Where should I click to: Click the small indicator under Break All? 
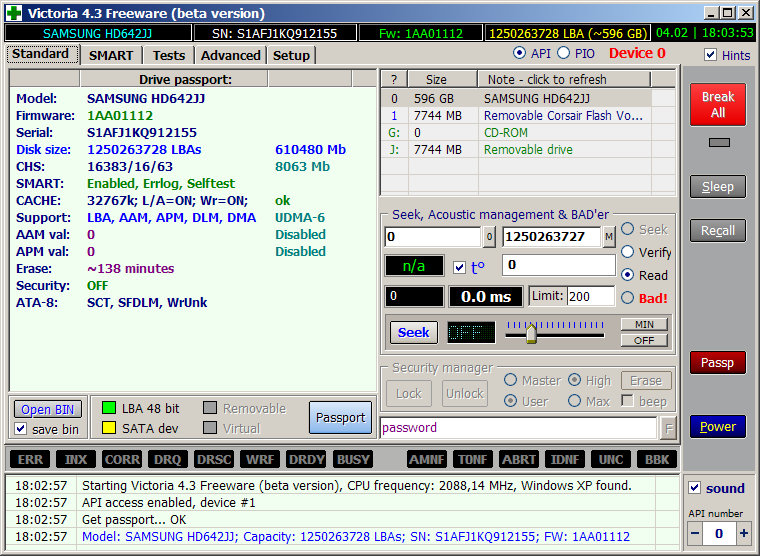click(719, 143)
